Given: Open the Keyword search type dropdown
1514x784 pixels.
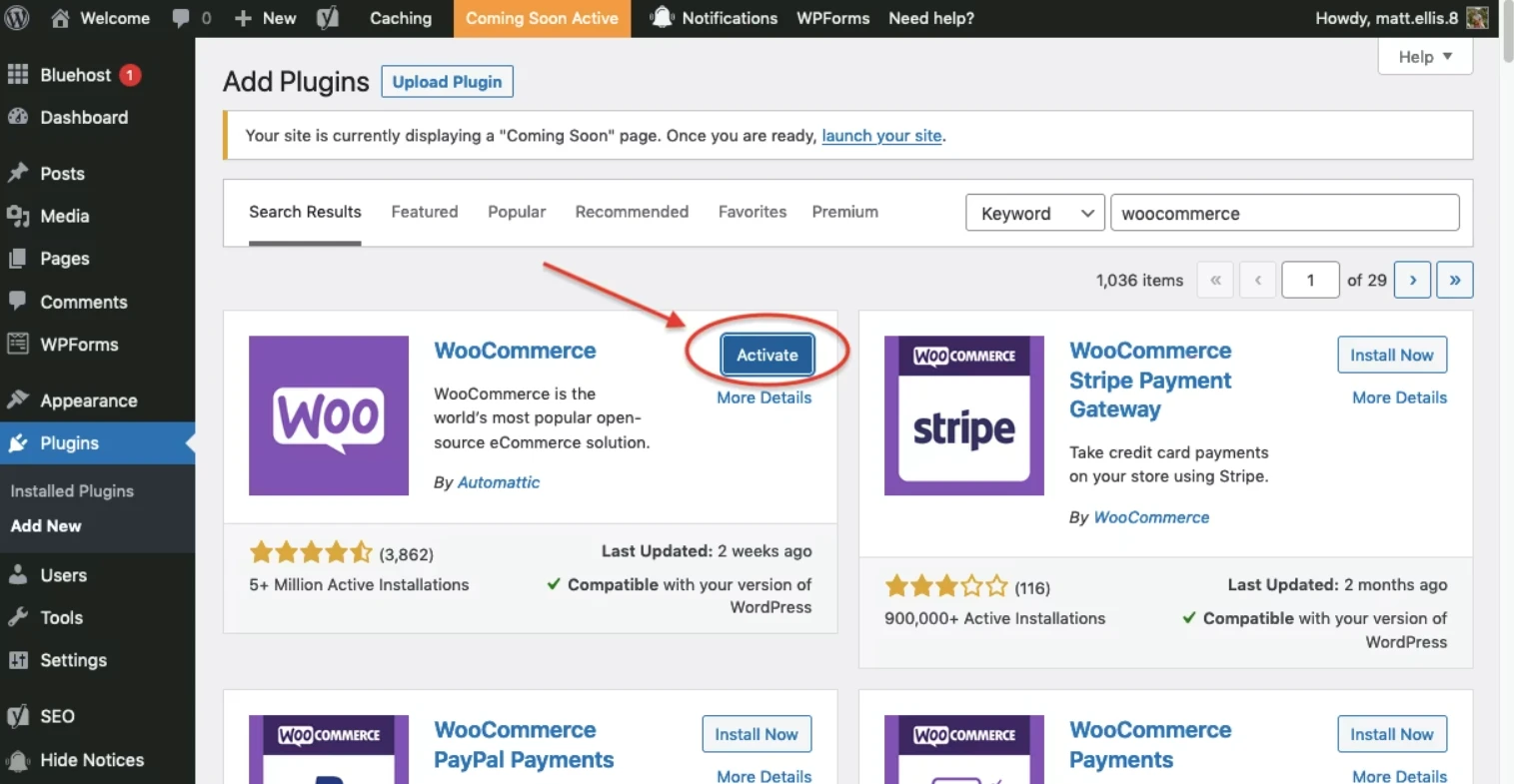Looking at the screenshot, I should pos(1034,213).
